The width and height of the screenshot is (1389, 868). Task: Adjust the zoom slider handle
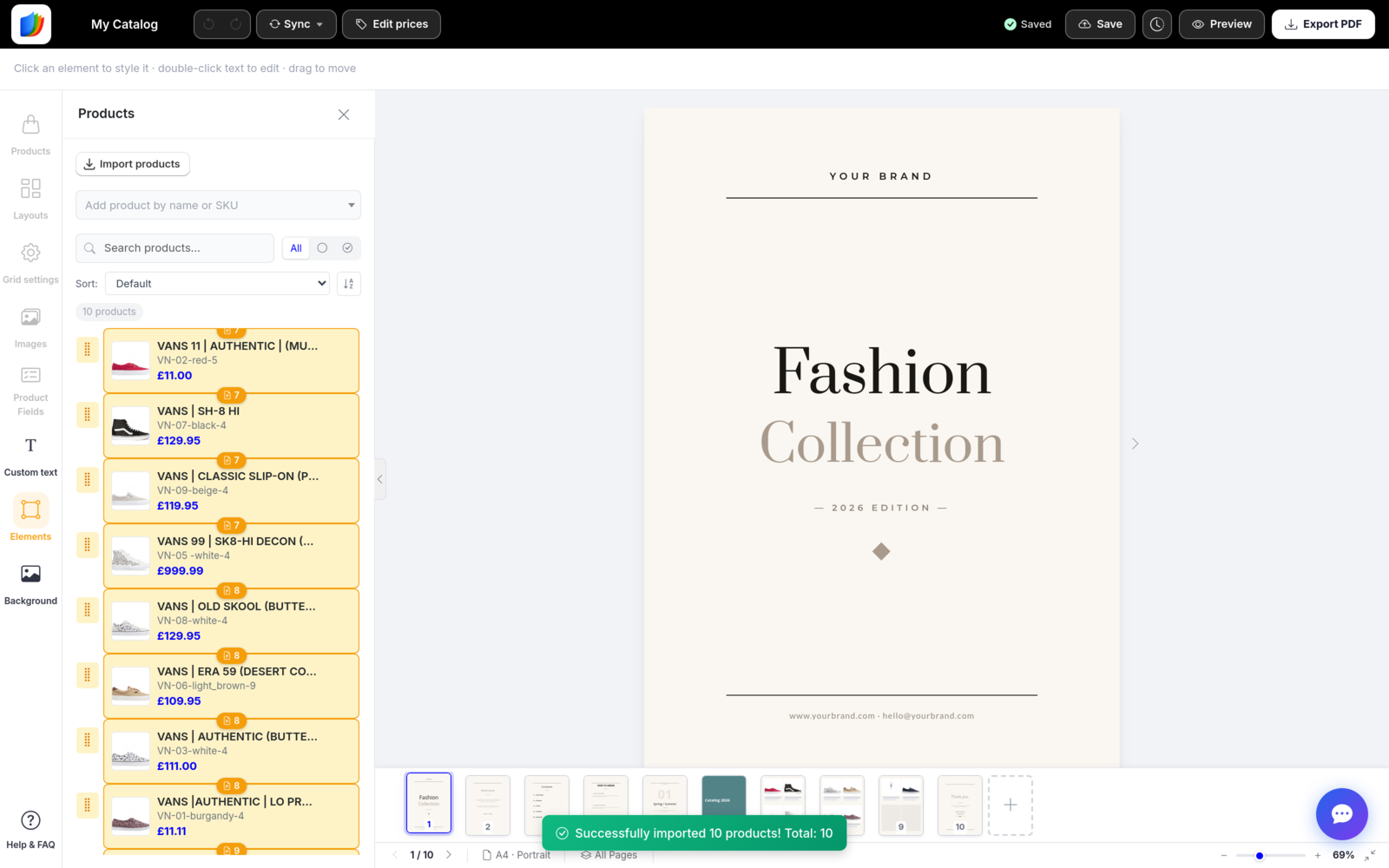tap(1260, 856)
